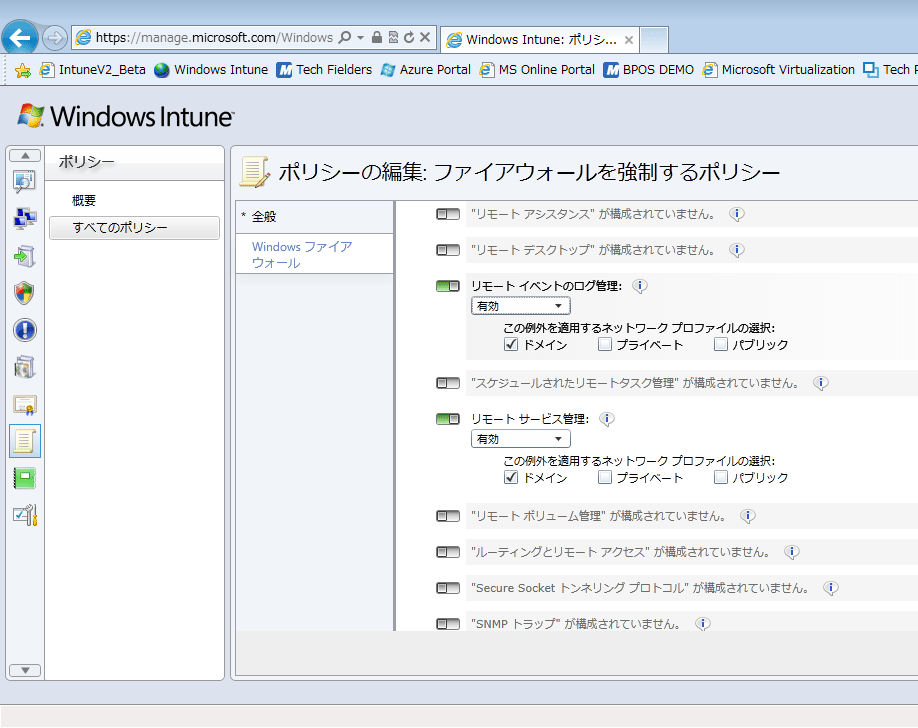918x728 pixels.
Task: Select the Windows ファイアウォール section
Action: click(x=314, y=254)
